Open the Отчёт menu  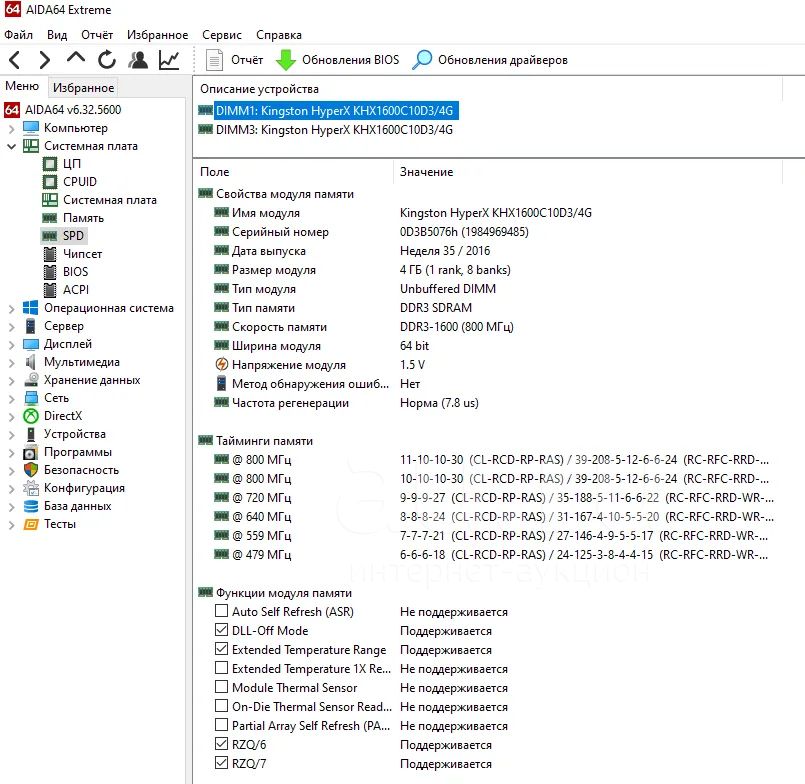point(97,35)
